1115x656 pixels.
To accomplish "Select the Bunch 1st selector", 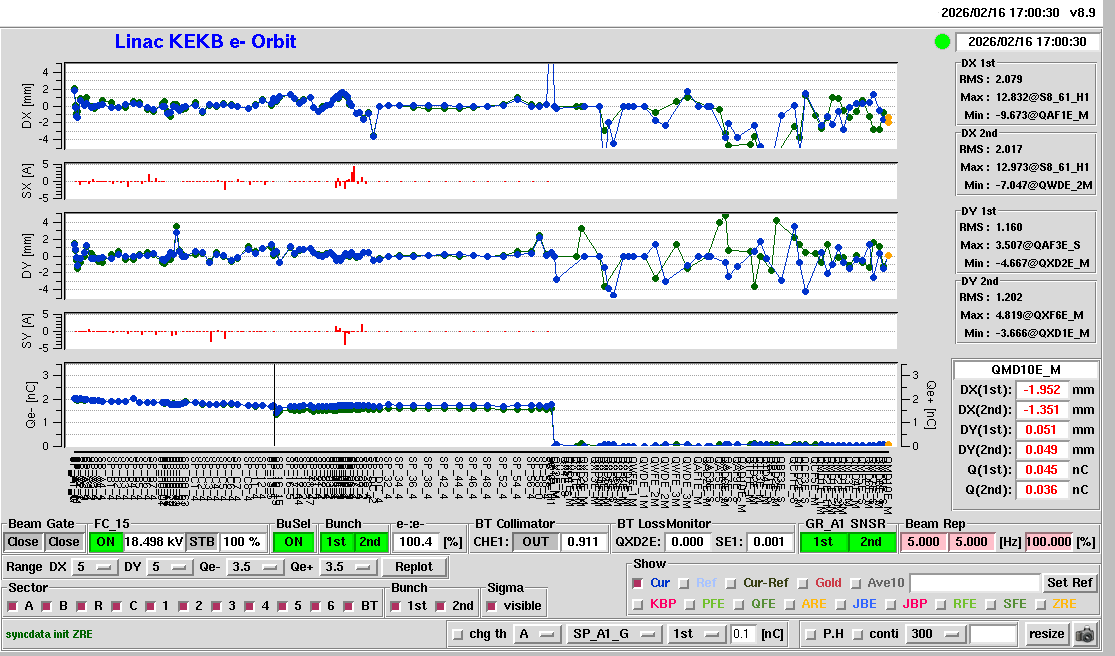I will (337, 542).
